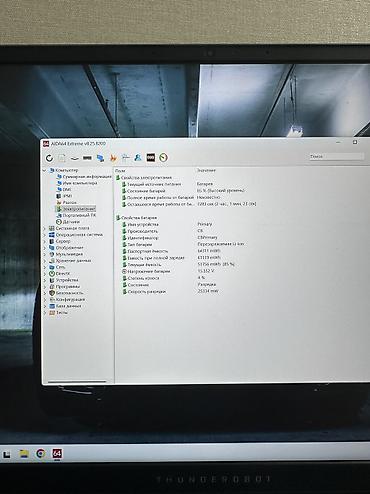Screen dimensions: 370x494
Task: Collapse the Компьютер tree node
Action: click(x=44, y=170)
